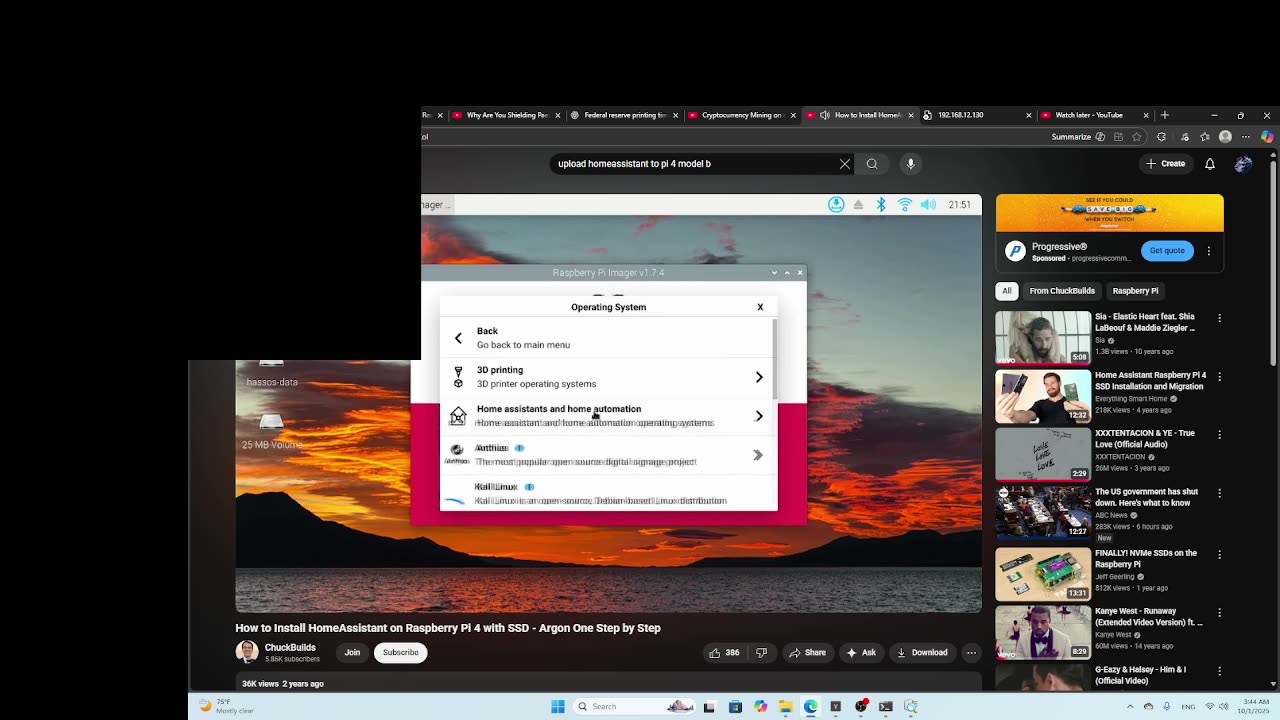Expand the 3D printing category
This screenshot has height=720, width=1280.
[x=608, y=377]
